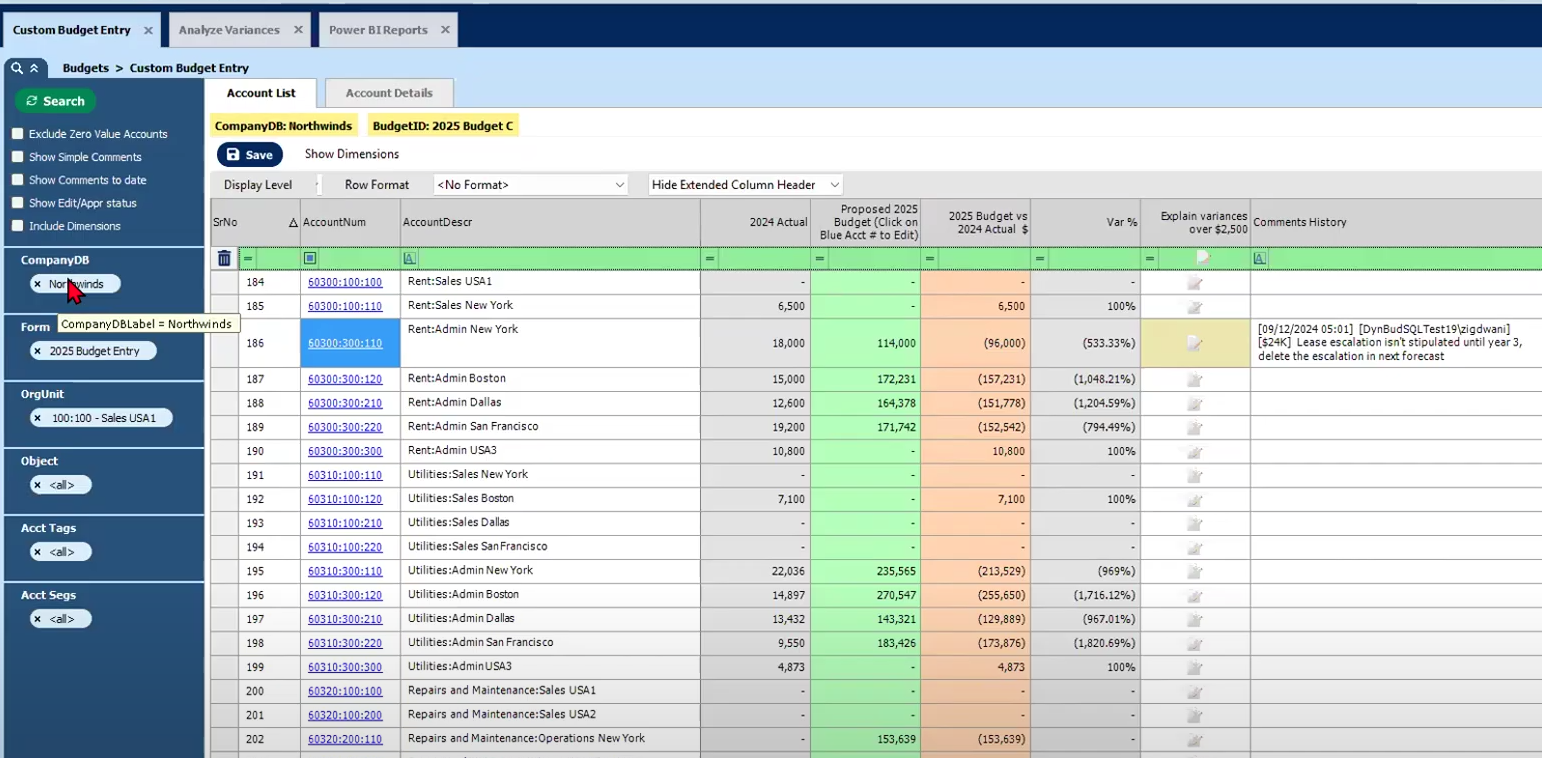Sort by the SrNo column header
The height and width of the screenshot is (758, 1542).
225,222
